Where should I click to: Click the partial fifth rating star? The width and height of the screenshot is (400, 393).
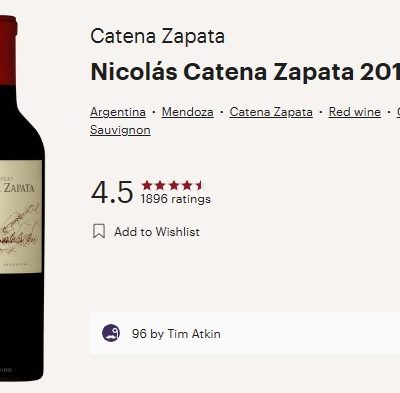[199, 185]
